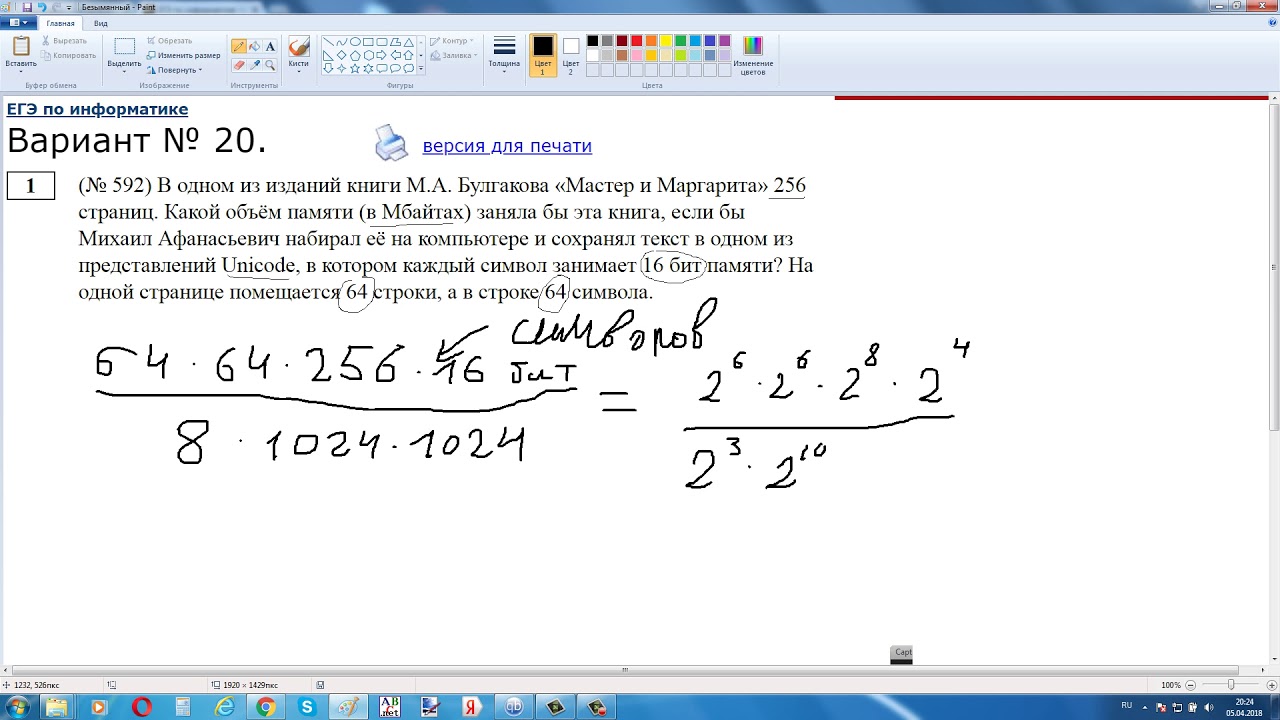Select the Right arrow shape
This screenshot has height=720, width=1280.
point(382,55)
